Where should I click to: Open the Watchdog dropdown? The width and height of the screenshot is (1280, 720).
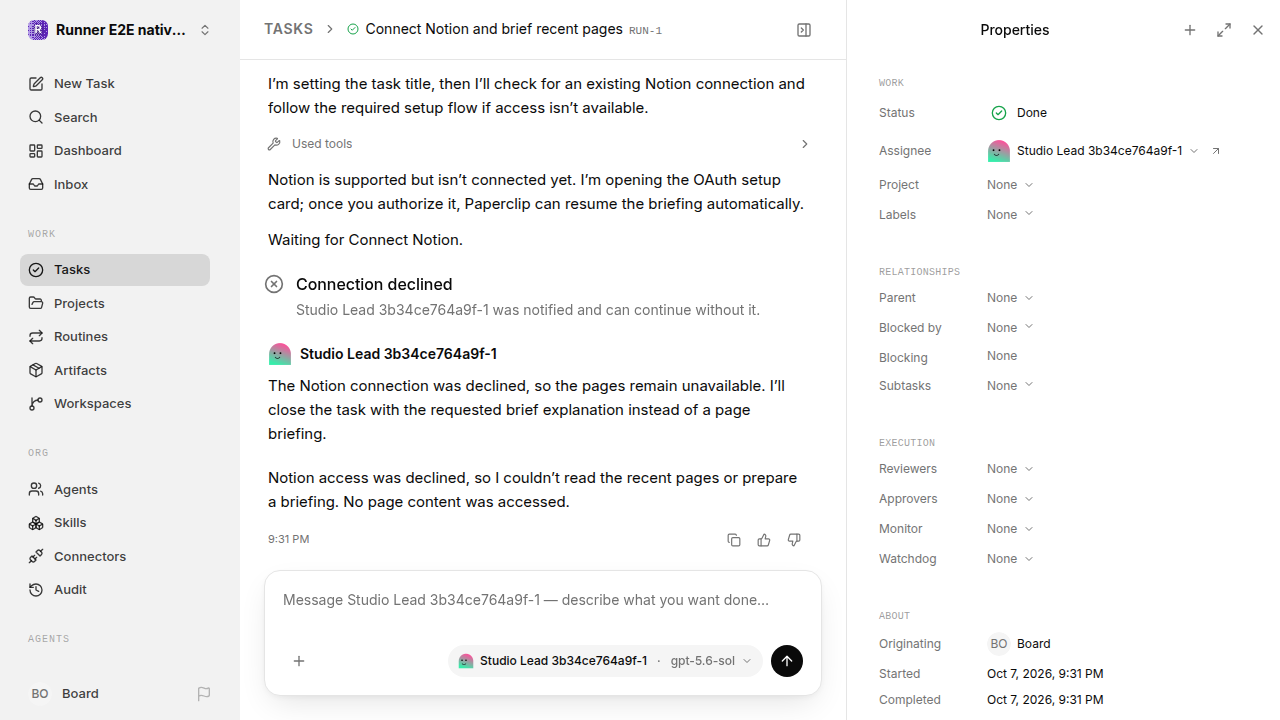[1010, 559]
